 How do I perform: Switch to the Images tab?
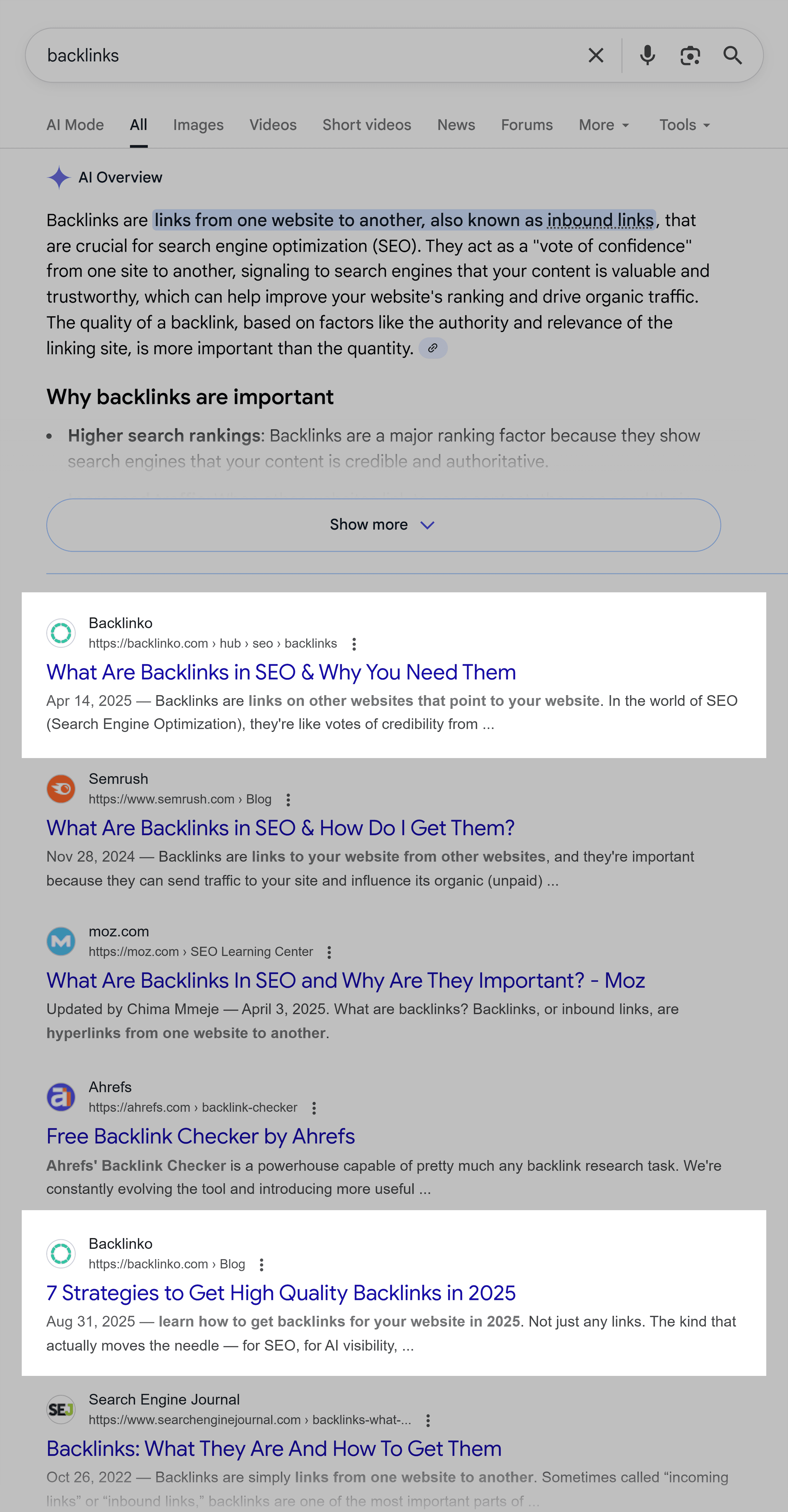click(198, 124)
